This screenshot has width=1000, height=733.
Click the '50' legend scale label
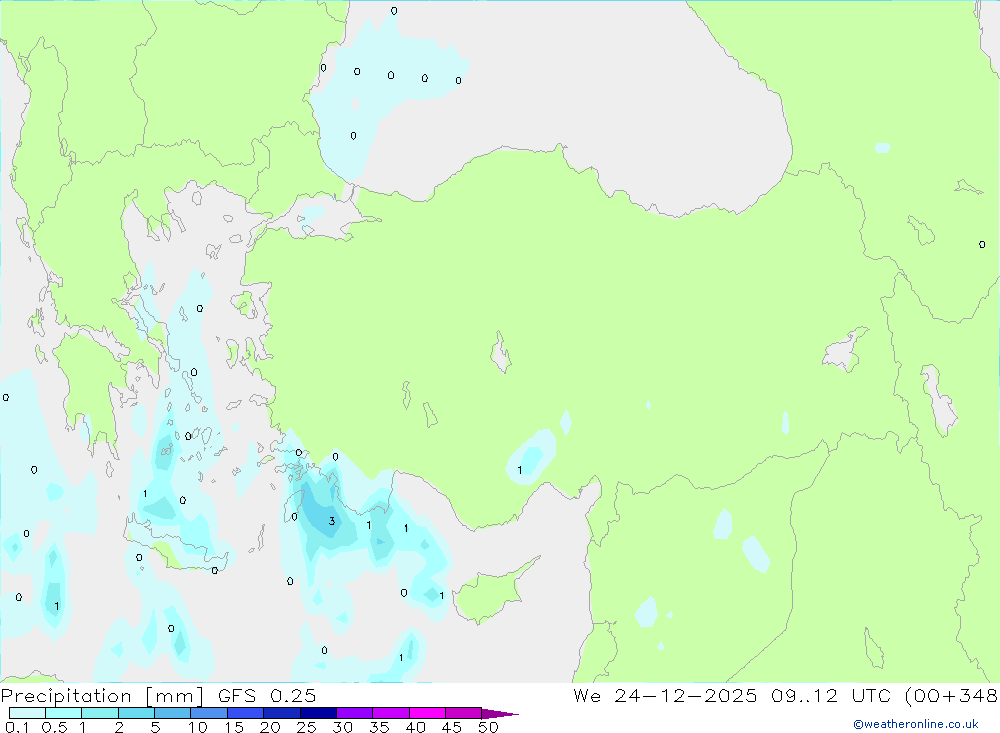point(489,727)
